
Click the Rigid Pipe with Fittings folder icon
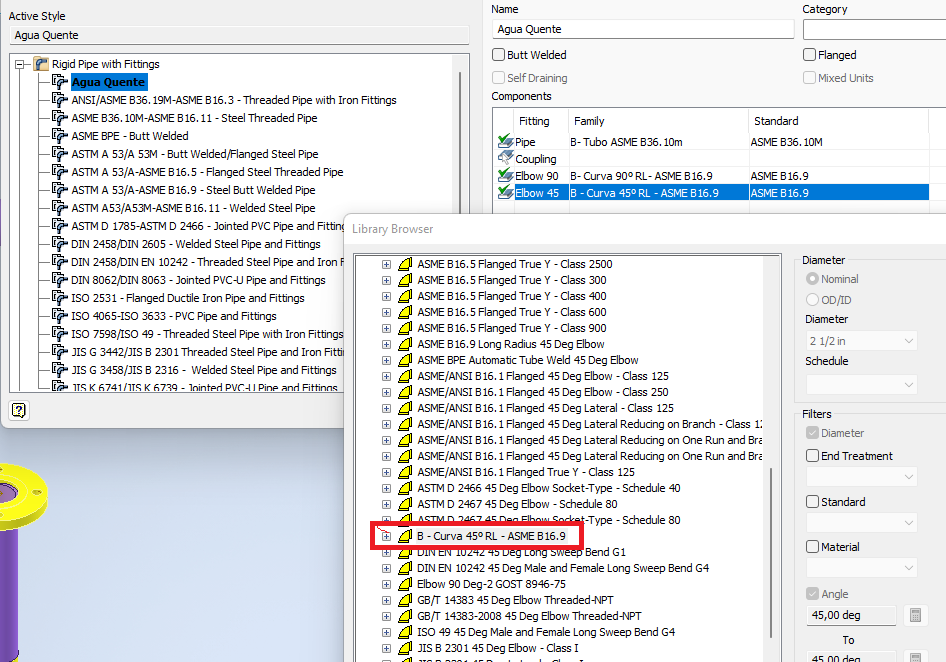pyautogui.click(x=41, y=64)
